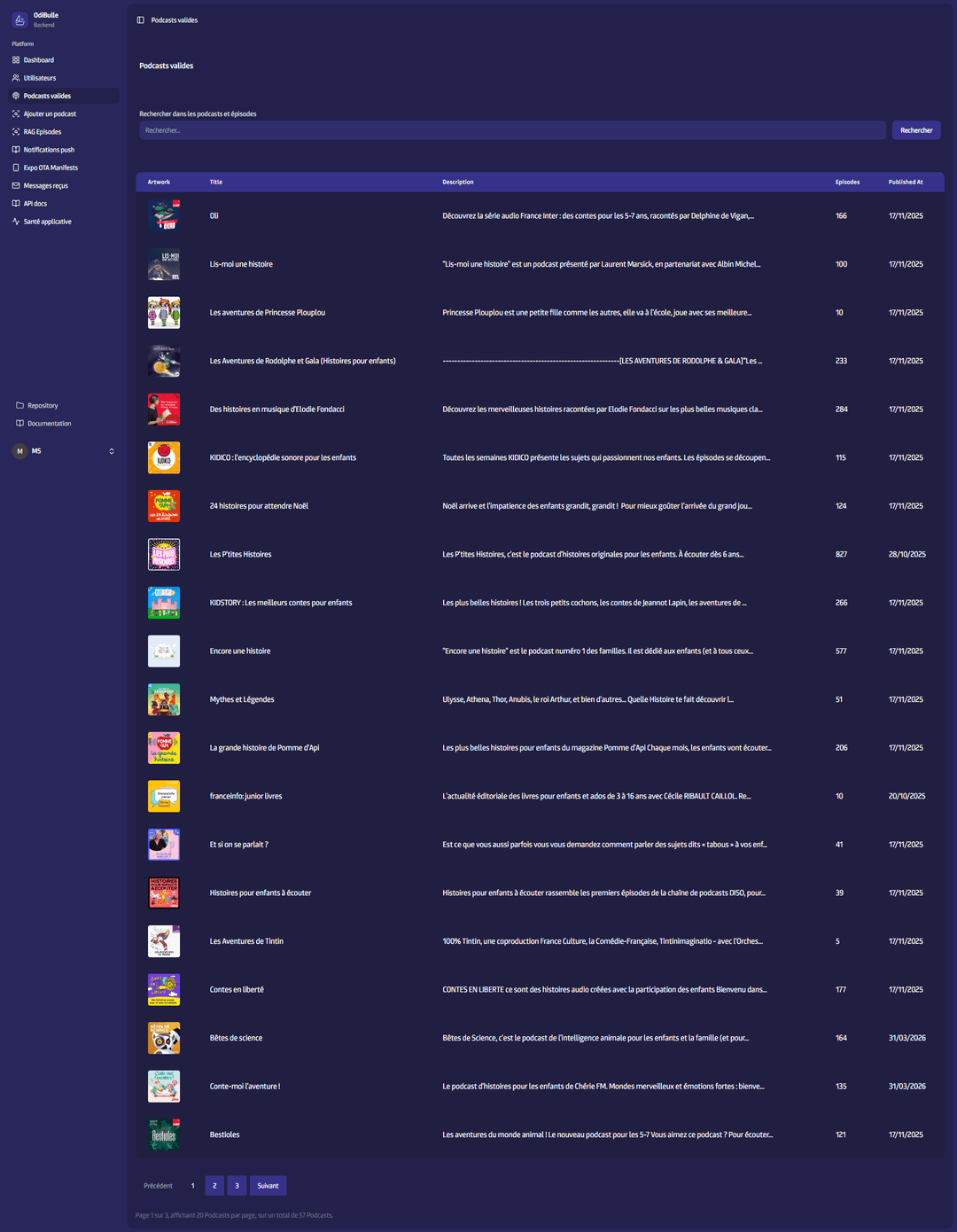Viewport: 957px width, 1232px height.
Task: Click the API docs book icon
Action: coord(16,203)
